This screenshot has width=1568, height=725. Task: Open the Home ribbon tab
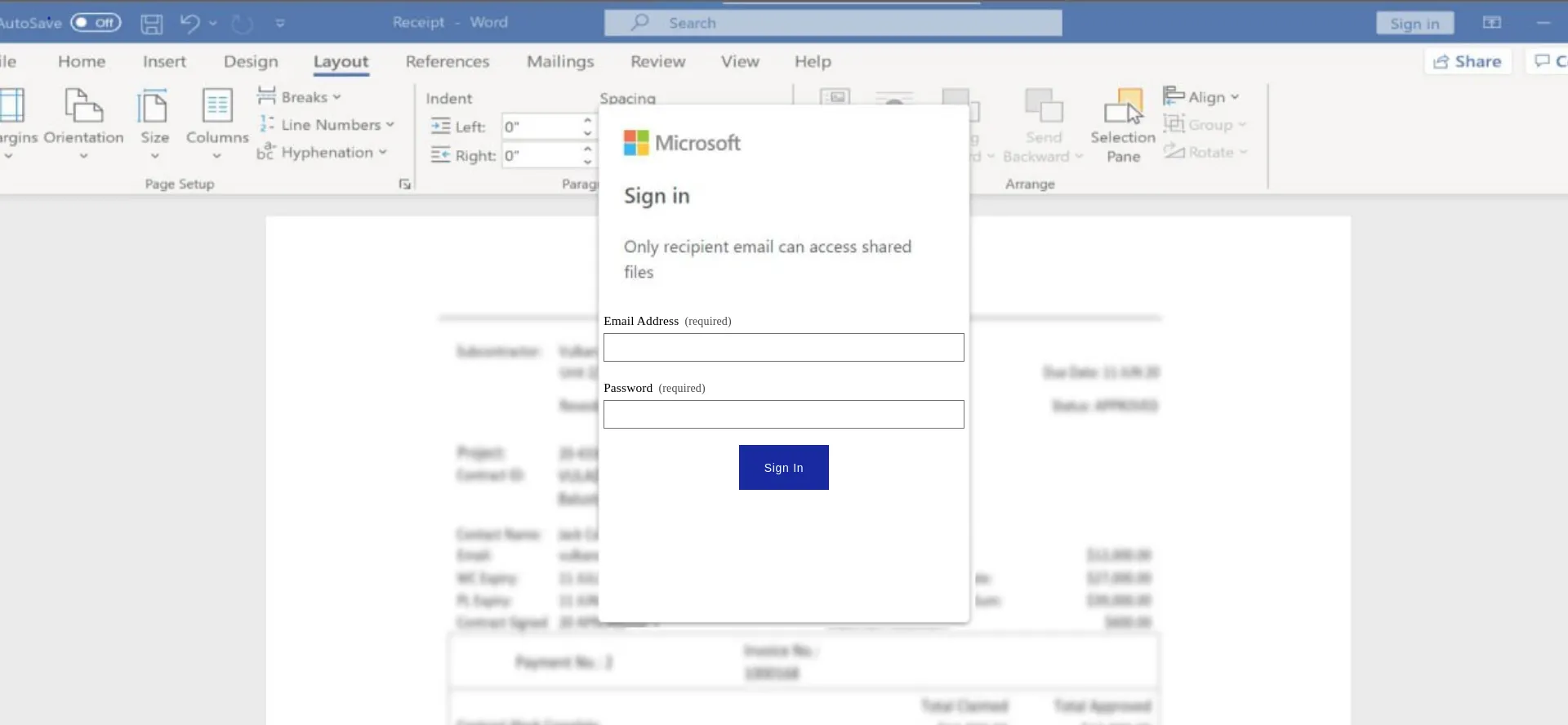(82, 61)
